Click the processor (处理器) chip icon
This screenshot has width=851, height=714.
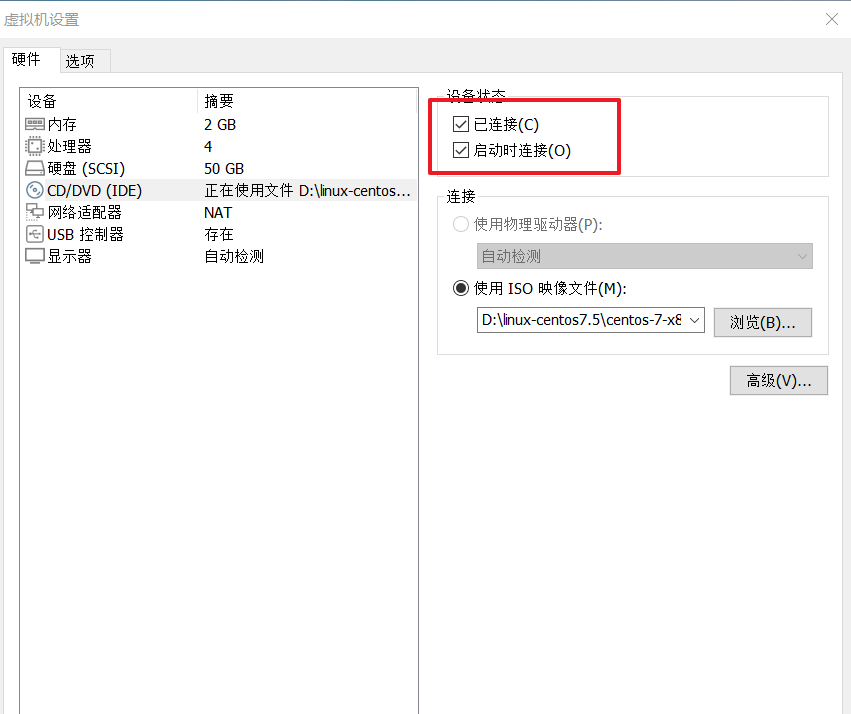pos(35,146)
